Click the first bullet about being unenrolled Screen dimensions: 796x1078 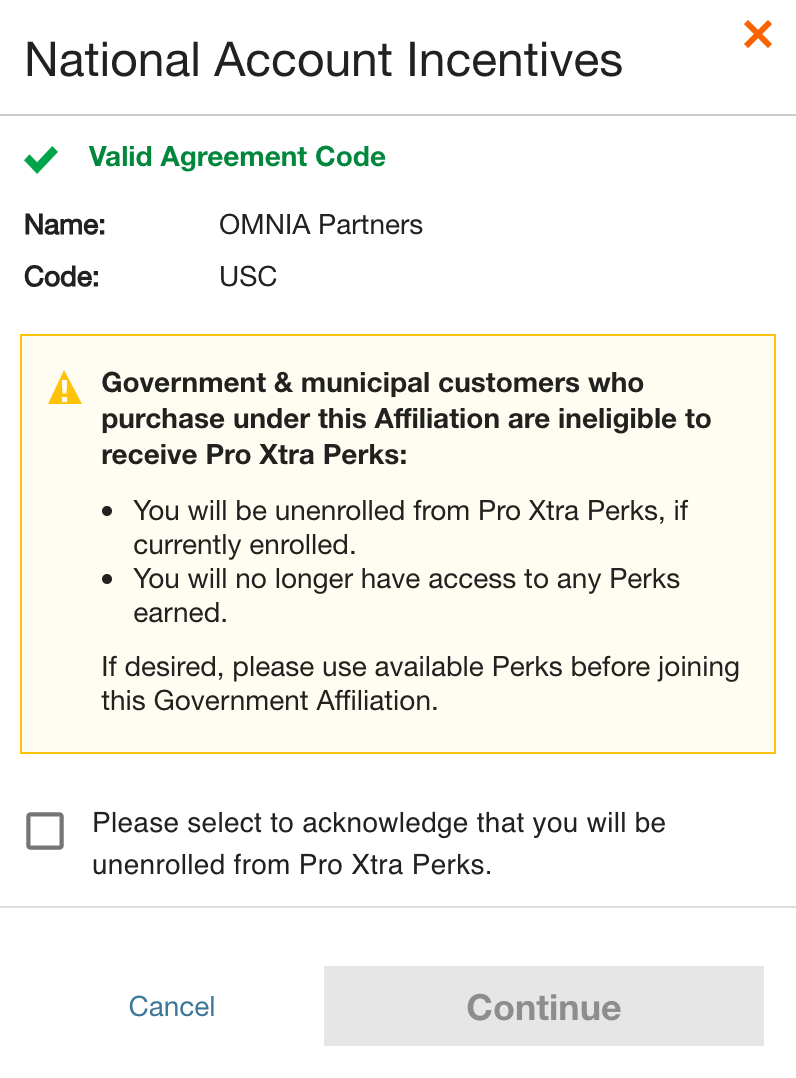pos(410,527)
